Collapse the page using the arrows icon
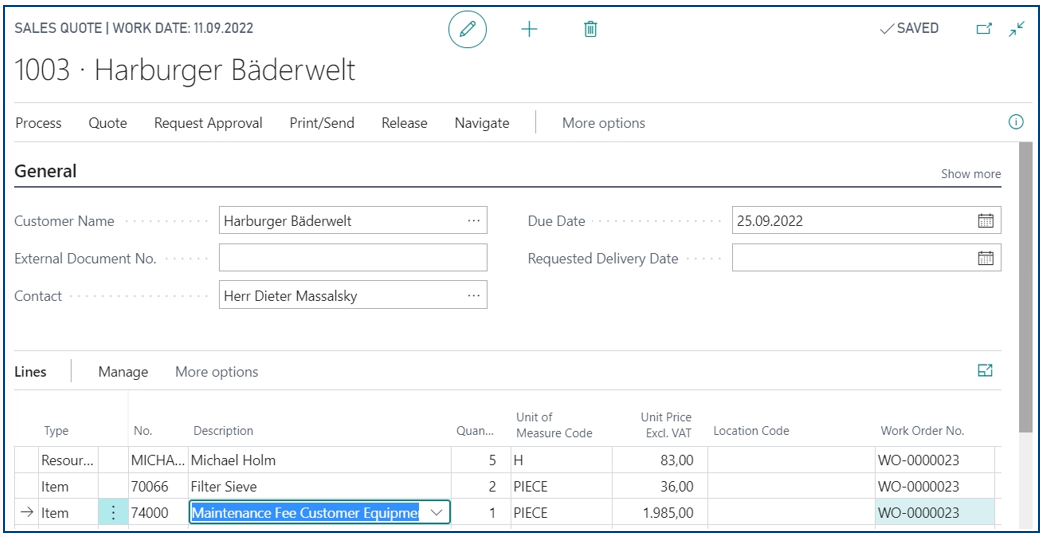 tap(1017, 29)
